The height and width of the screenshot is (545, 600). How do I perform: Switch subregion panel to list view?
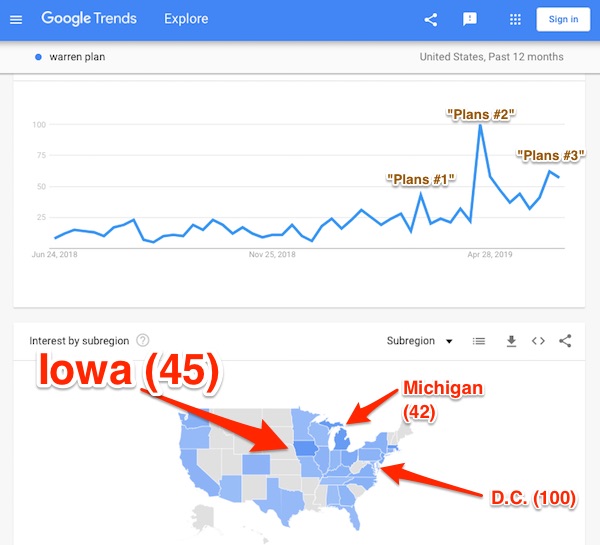[479, 341]
